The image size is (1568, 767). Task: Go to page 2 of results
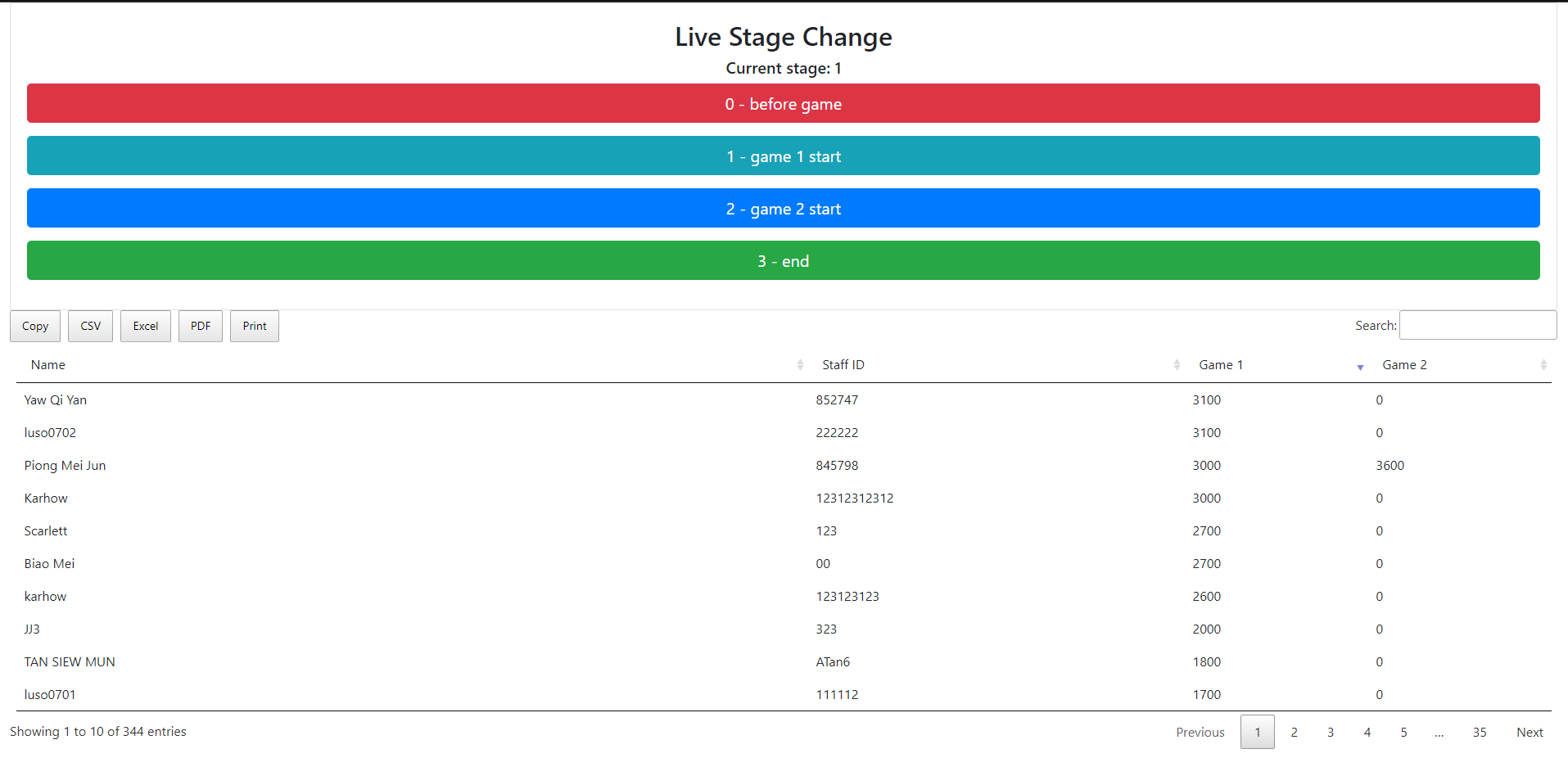(1294, 732)
